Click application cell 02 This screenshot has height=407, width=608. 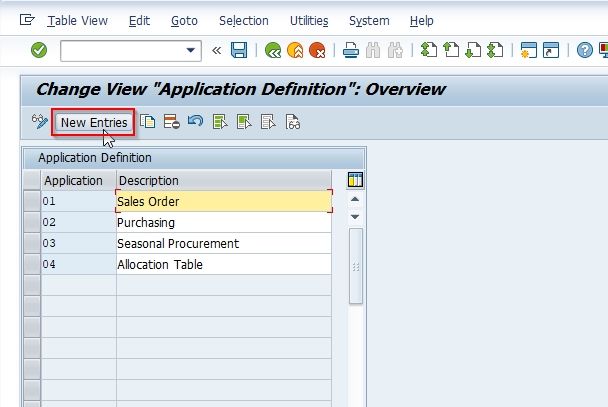click(x=78, y=222)
